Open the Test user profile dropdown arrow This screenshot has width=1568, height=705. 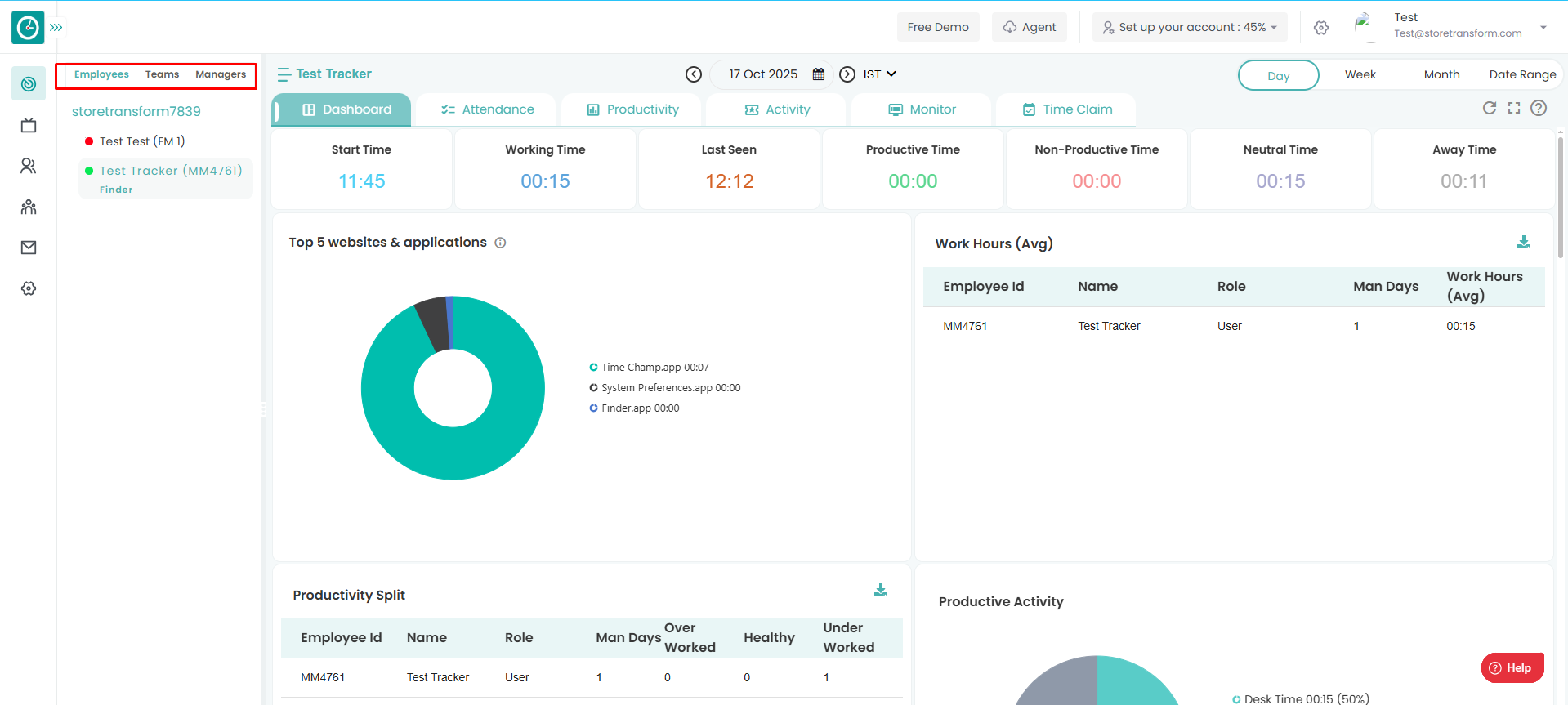[1543, 27]
